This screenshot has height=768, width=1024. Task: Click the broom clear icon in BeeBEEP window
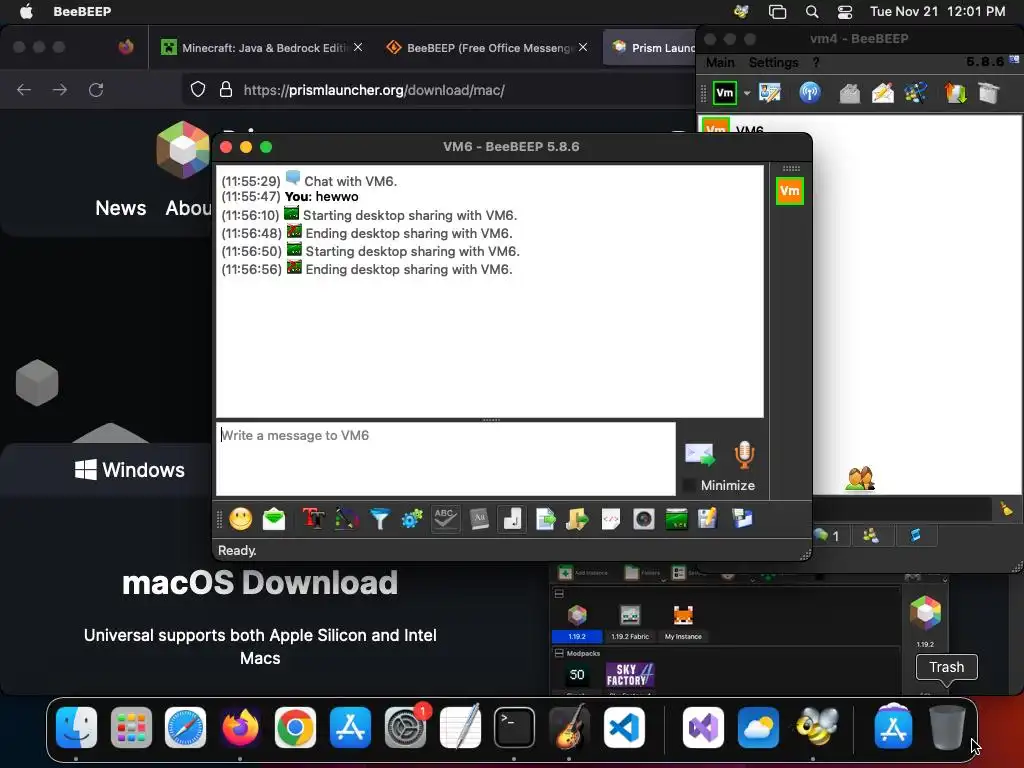[1006, 509]
